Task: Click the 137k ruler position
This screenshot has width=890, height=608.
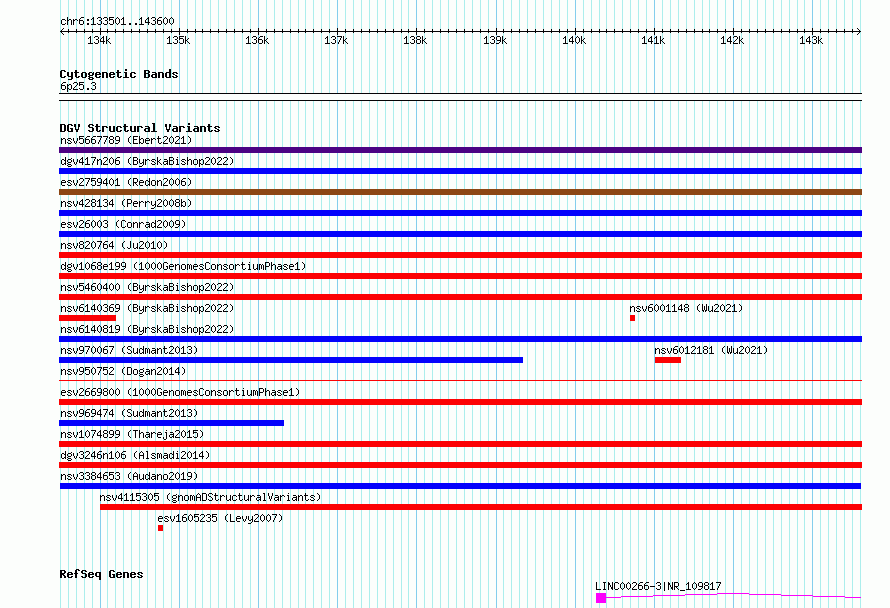Action: pyautogui.click(x=336, y=40)
